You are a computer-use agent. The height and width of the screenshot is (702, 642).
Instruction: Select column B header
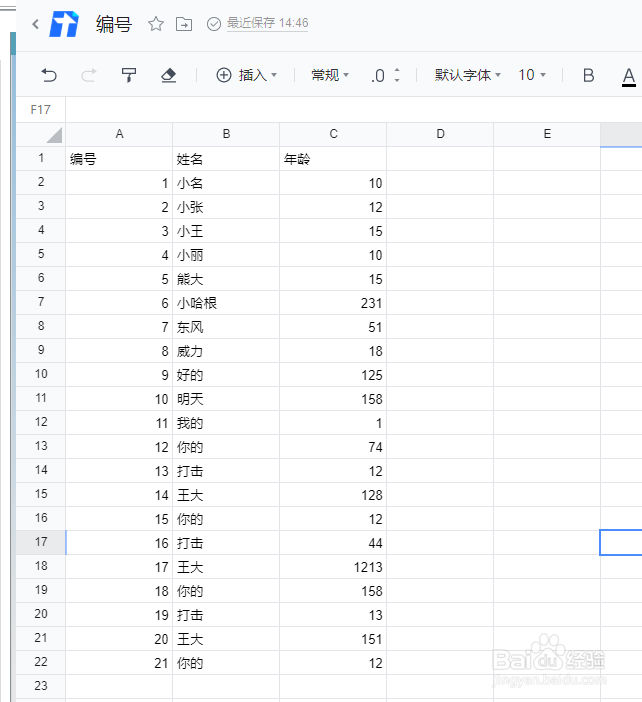(226, 134)
